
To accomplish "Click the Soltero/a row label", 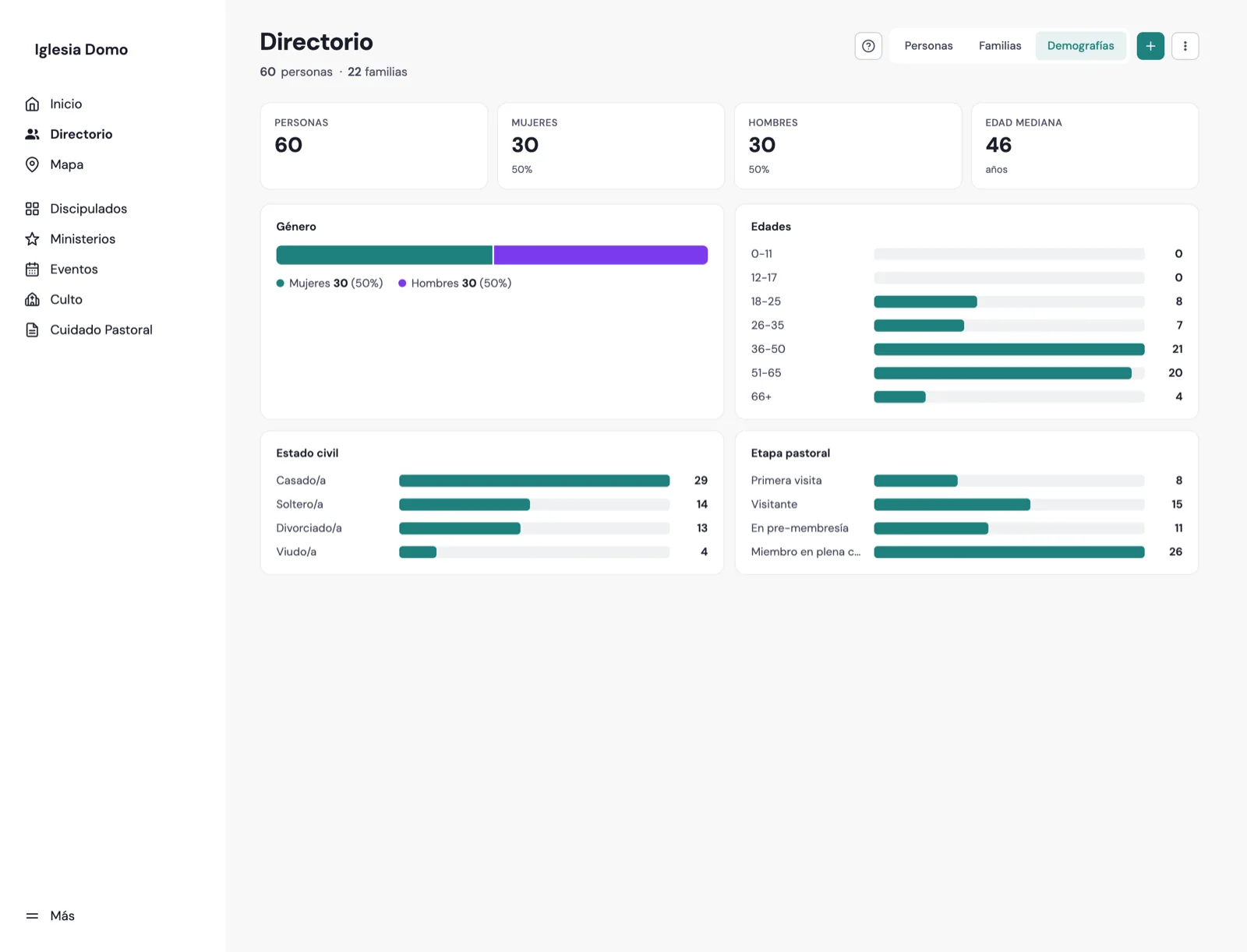I will pyautogui.click(x=299, y=505).
